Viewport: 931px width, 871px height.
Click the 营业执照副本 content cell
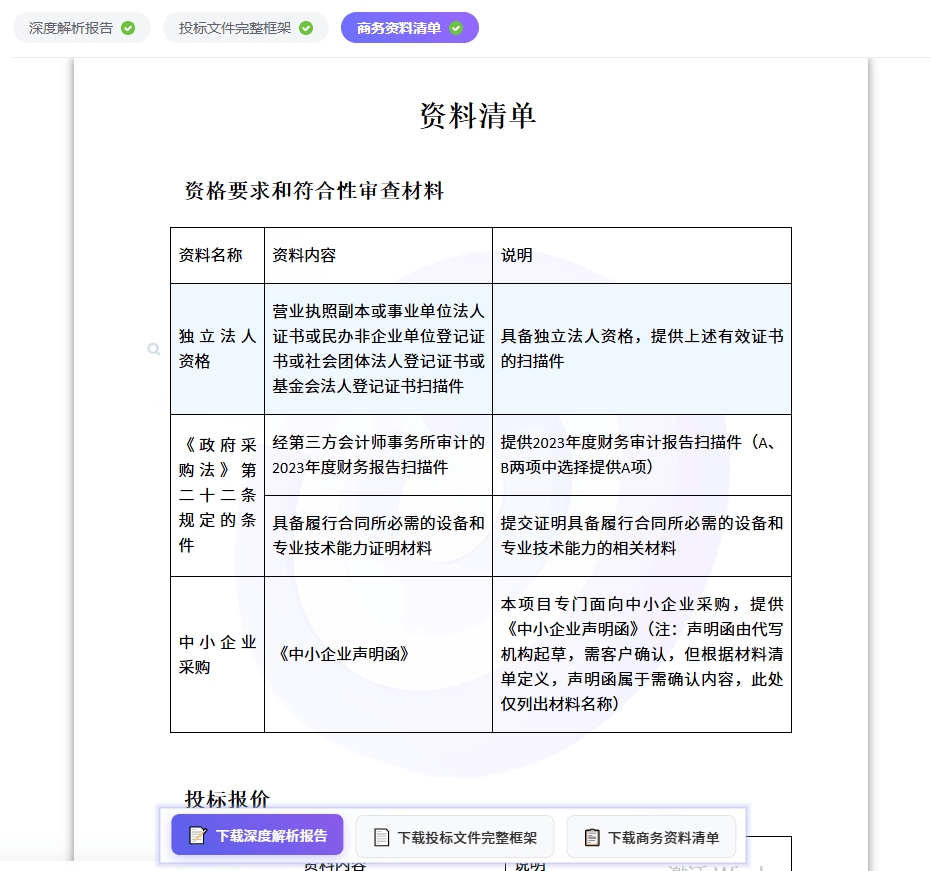pos(378,349)
